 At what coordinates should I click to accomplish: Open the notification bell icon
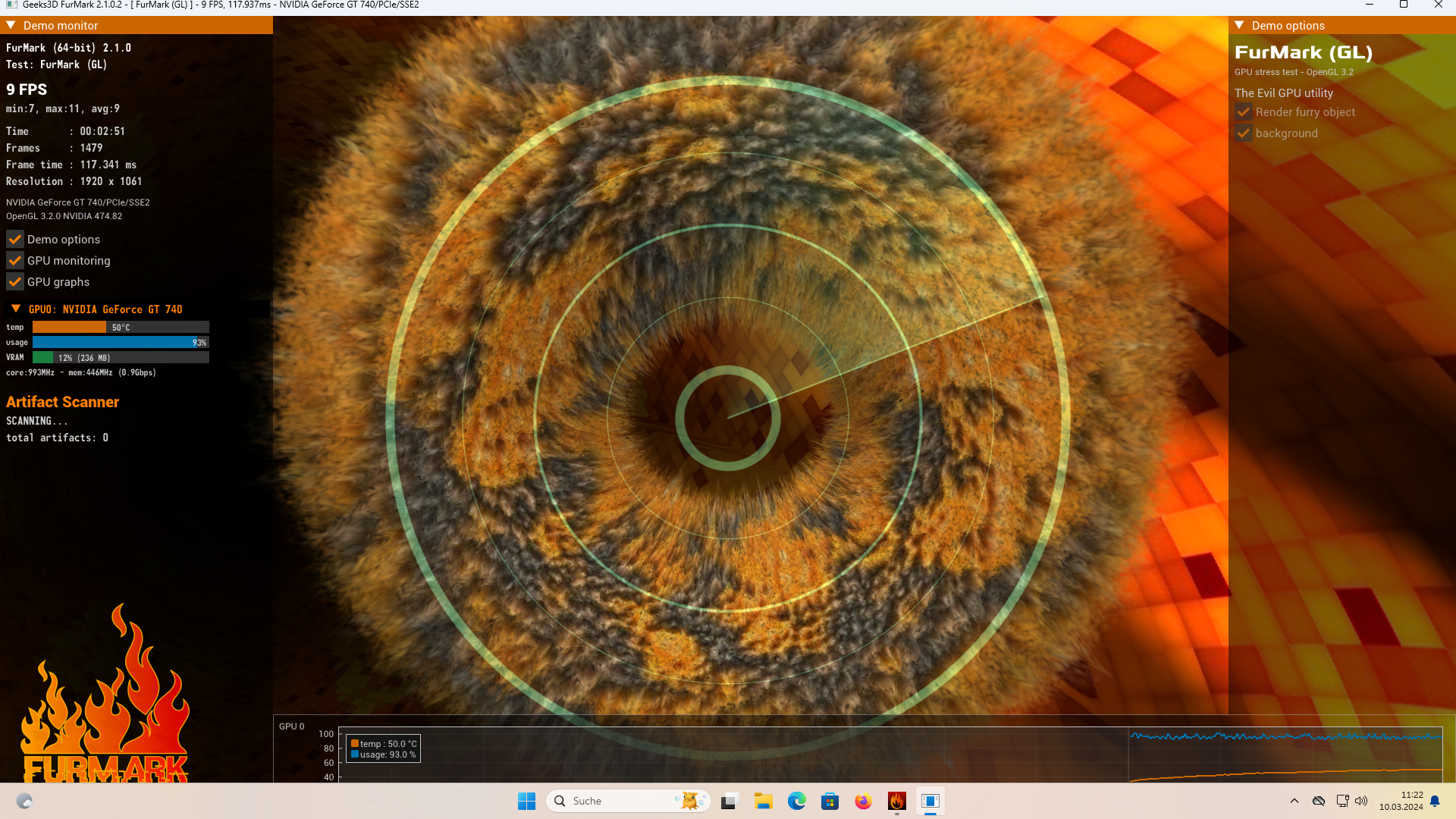[1435, 801]
